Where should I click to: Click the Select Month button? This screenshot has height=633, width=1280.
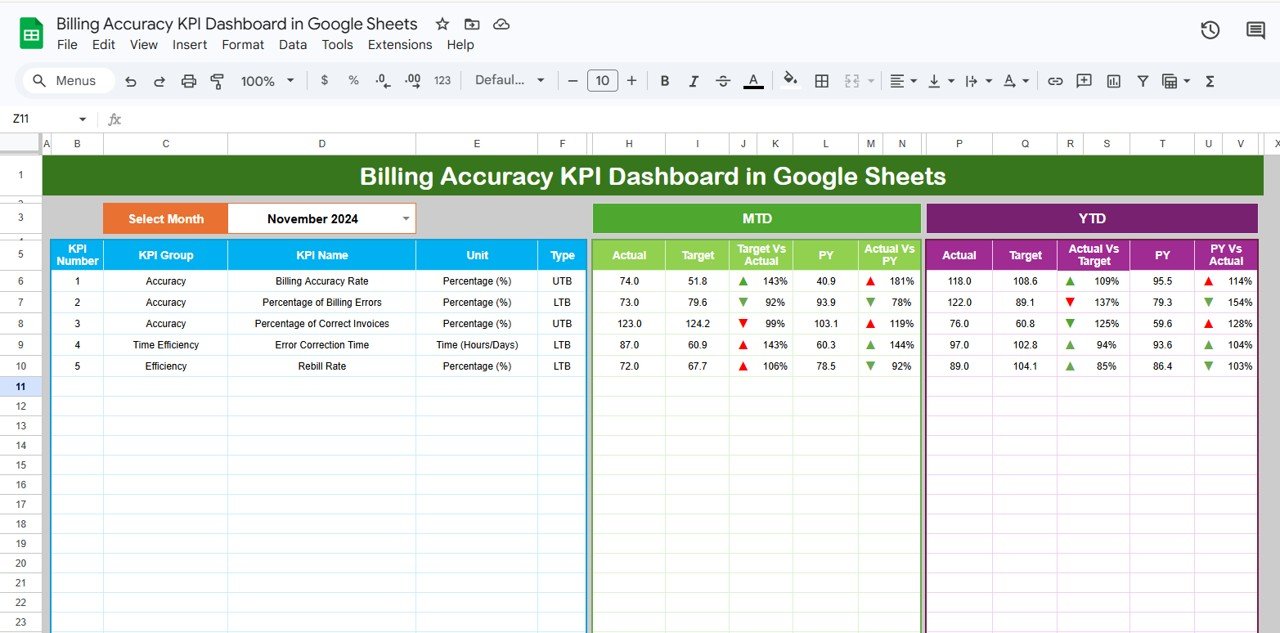click(x=165, y=217)
